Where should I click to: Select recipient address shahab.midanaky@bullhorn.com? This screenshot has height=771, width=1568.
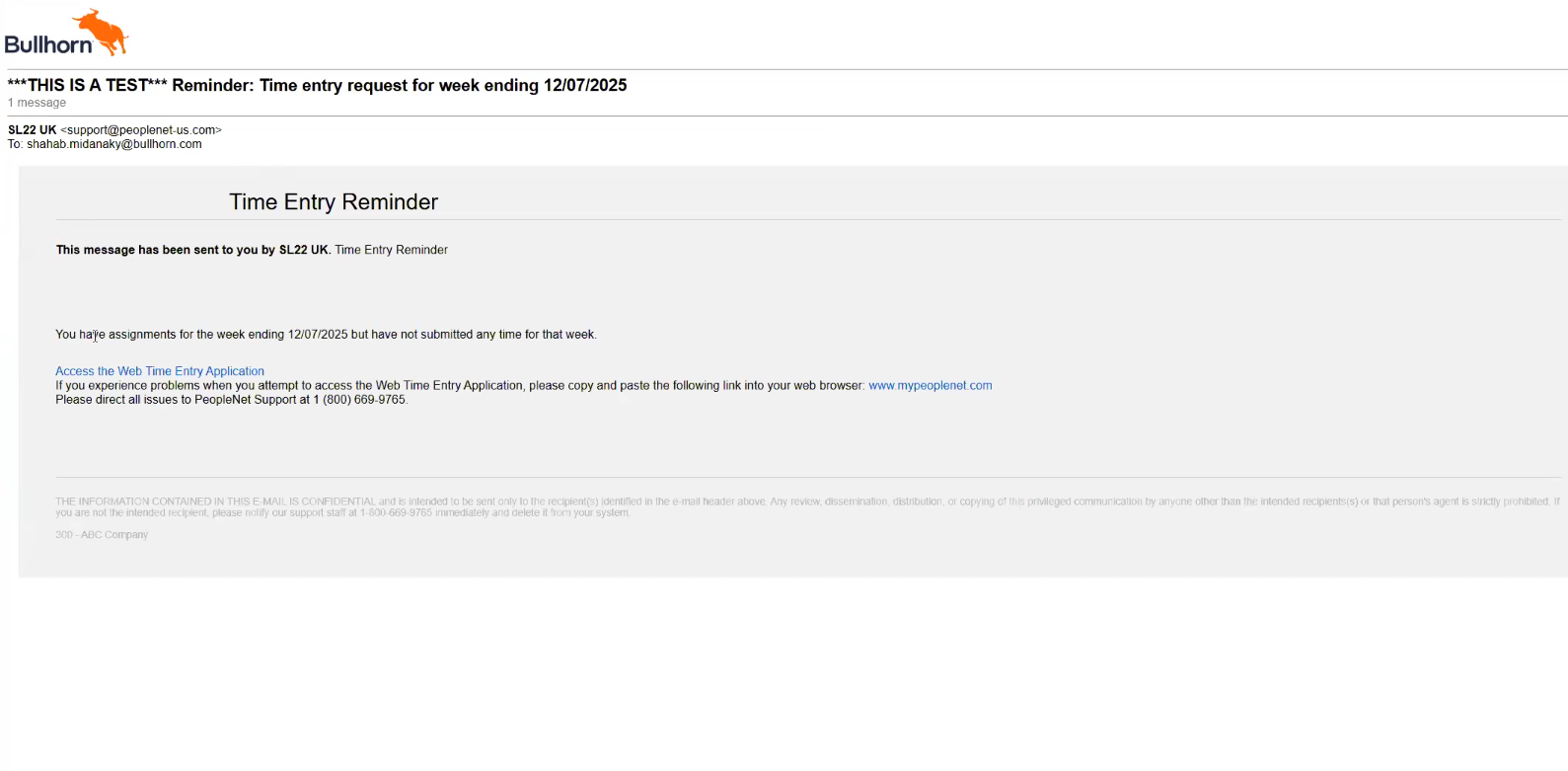[x=114, y=144]
